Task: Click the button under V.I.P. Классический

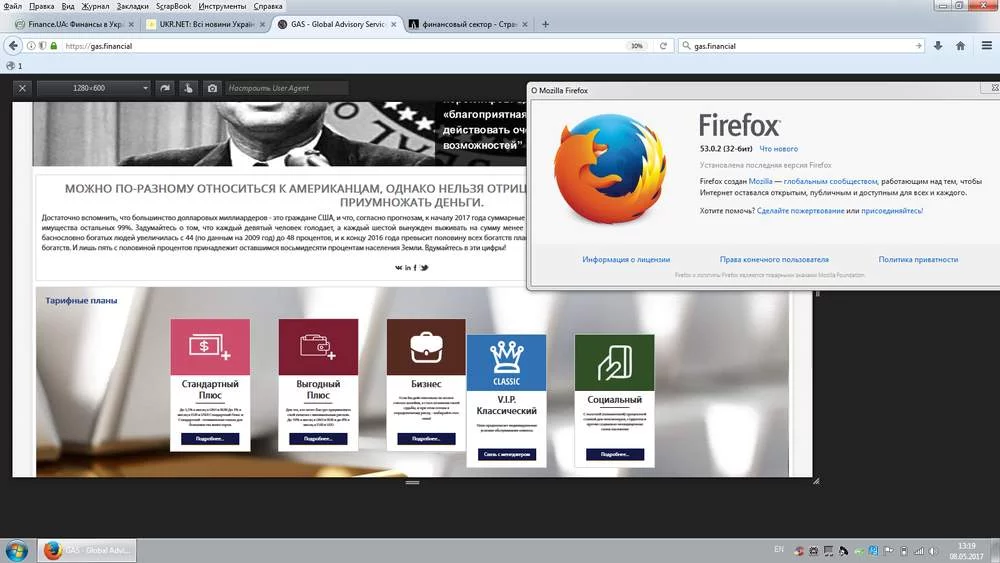Action: [x=506, y=454]
